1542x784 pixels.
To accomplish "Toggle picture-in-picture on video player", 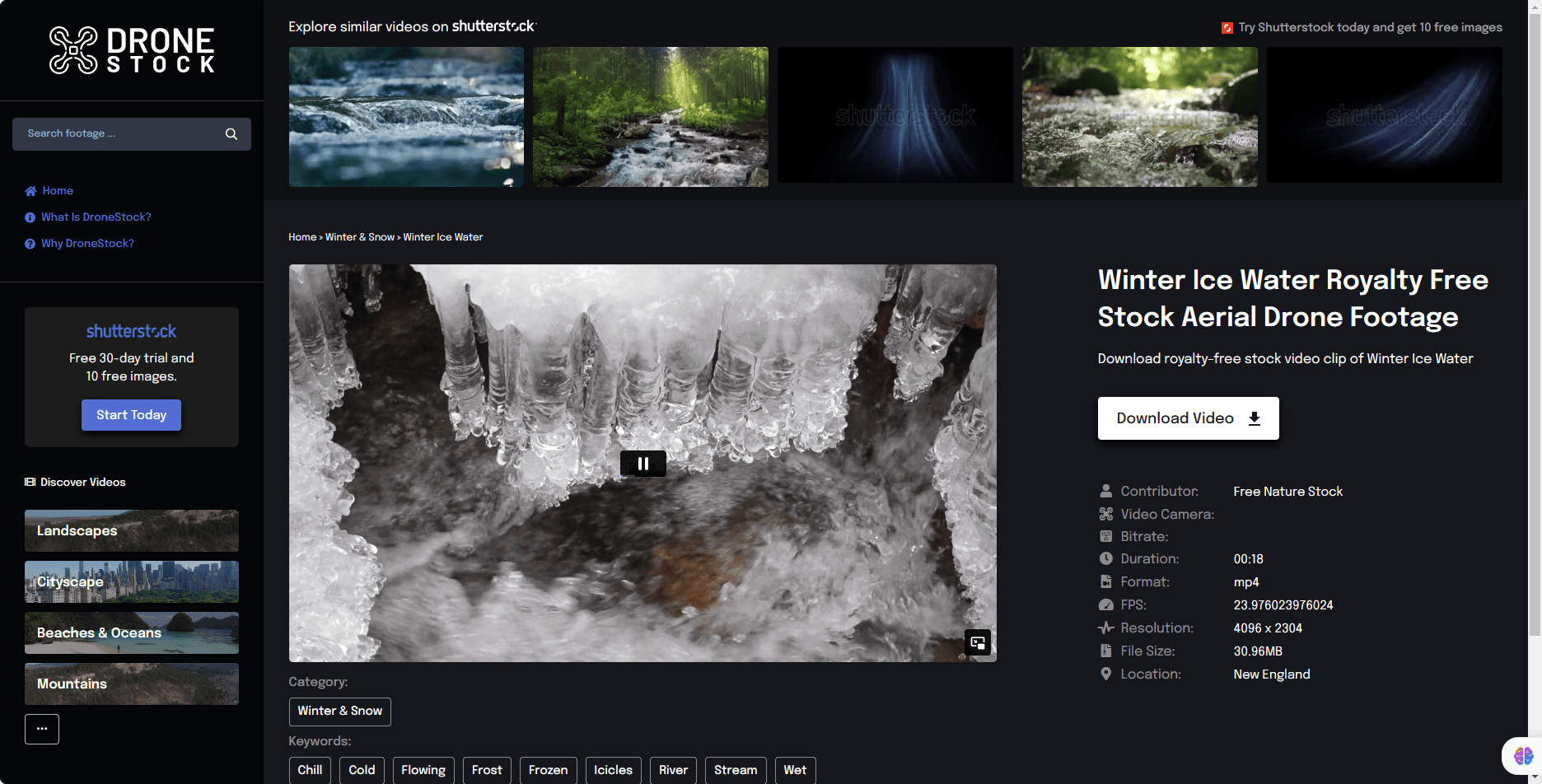I will tap(978, 642).
